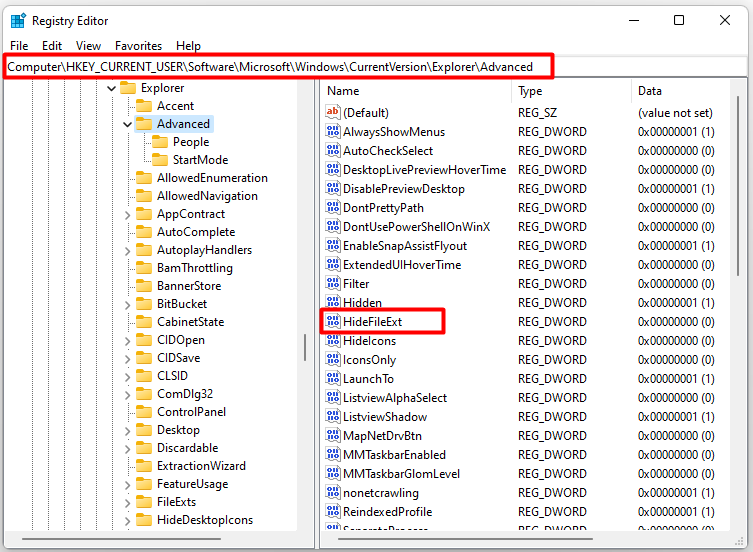753x552 pixels.
Task: Open the Help menu
Action: pyautogui.click(x=188, y=46)
